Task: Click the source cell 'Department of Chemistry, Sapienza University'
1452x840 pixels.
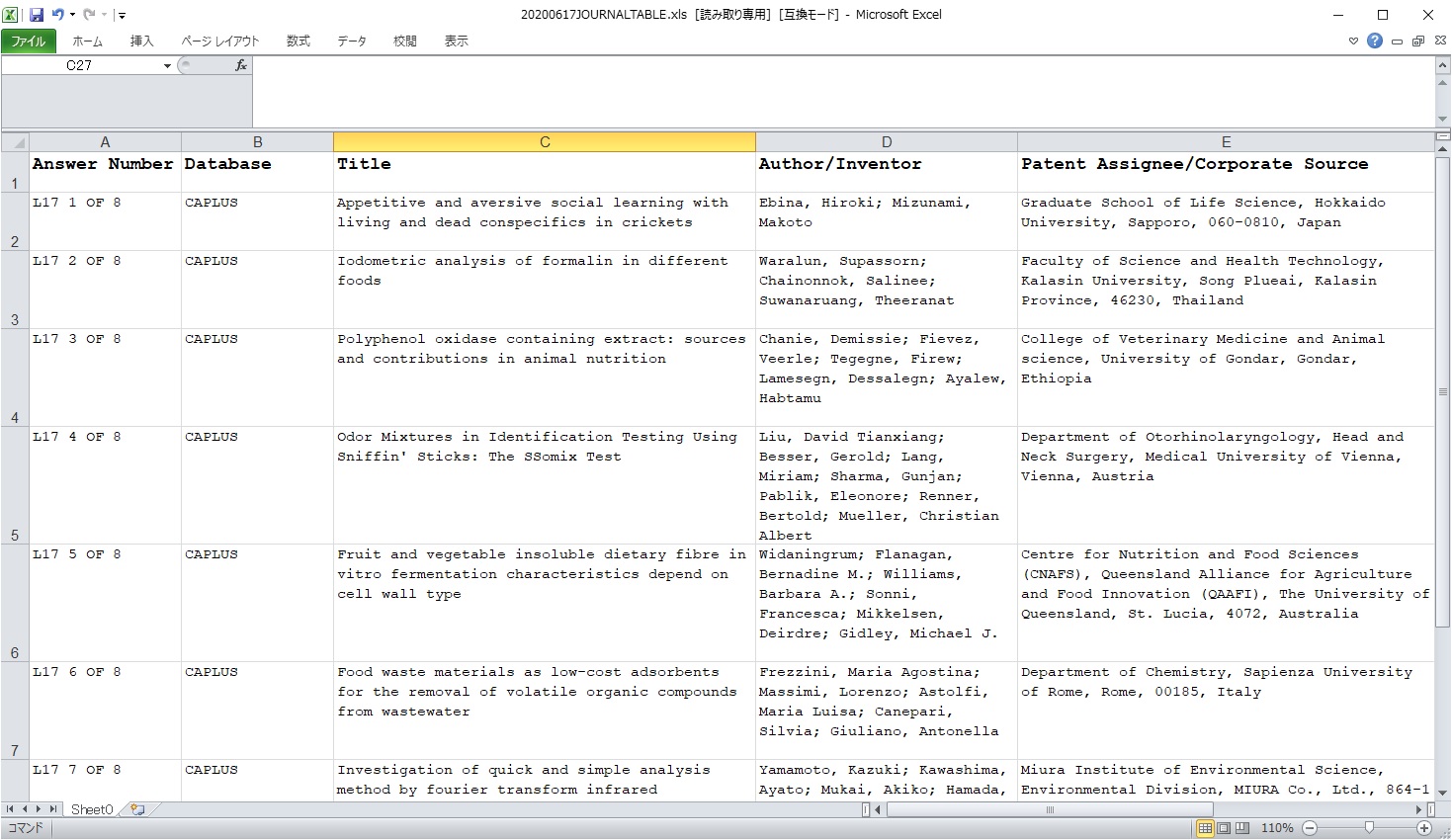Action: point(1226,711)
